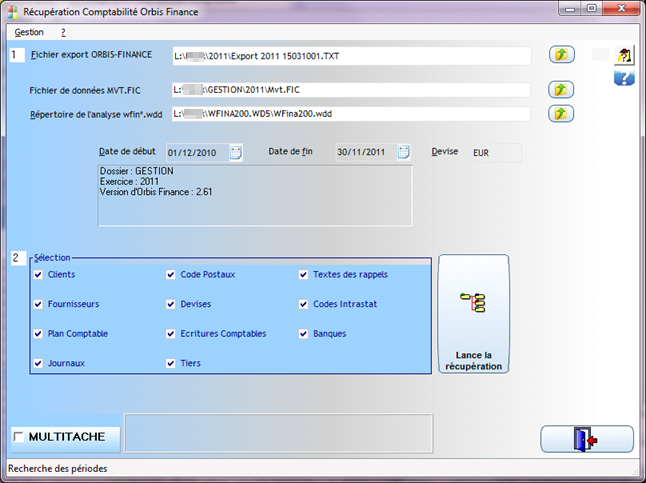Uncheck the Journaux checkbox
Viewport: 646px width, 483px height.
tap(38, 363)
